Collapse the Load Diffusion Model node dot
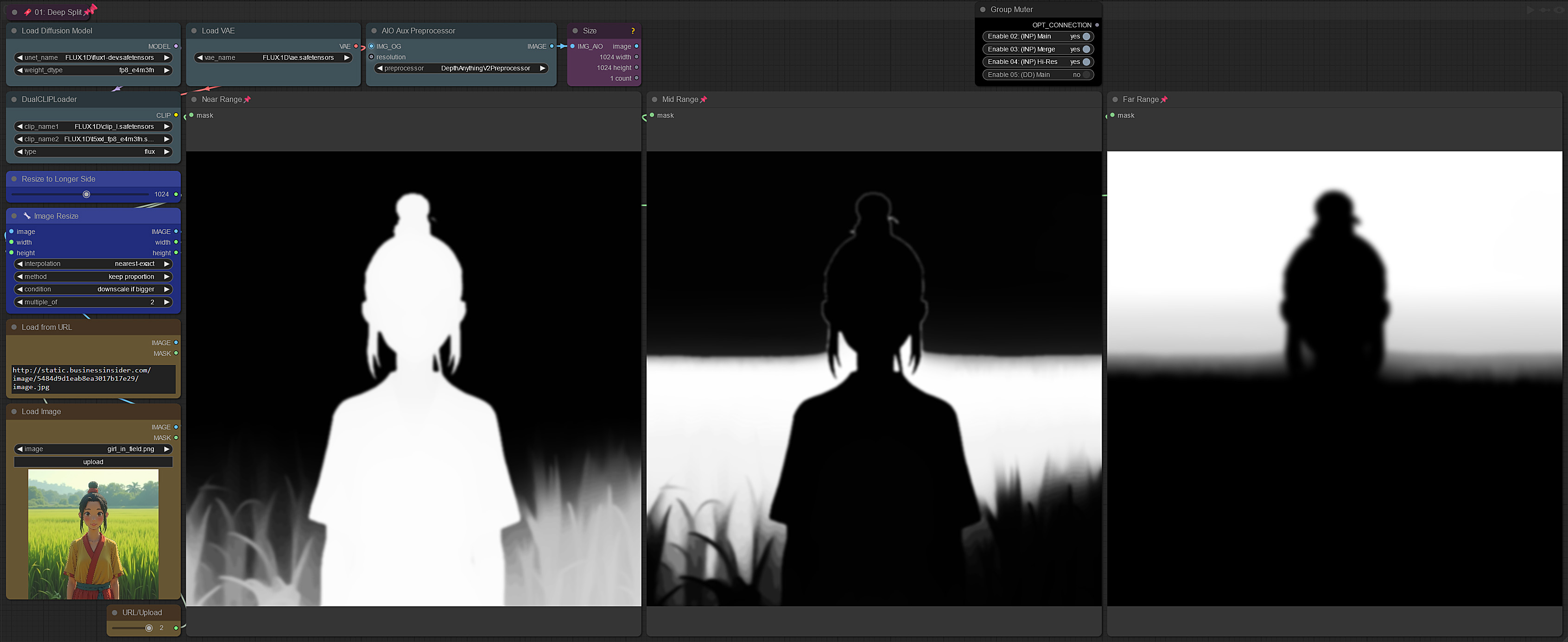Viewport: 1568px width, 642px height. [x=14, y=31]
